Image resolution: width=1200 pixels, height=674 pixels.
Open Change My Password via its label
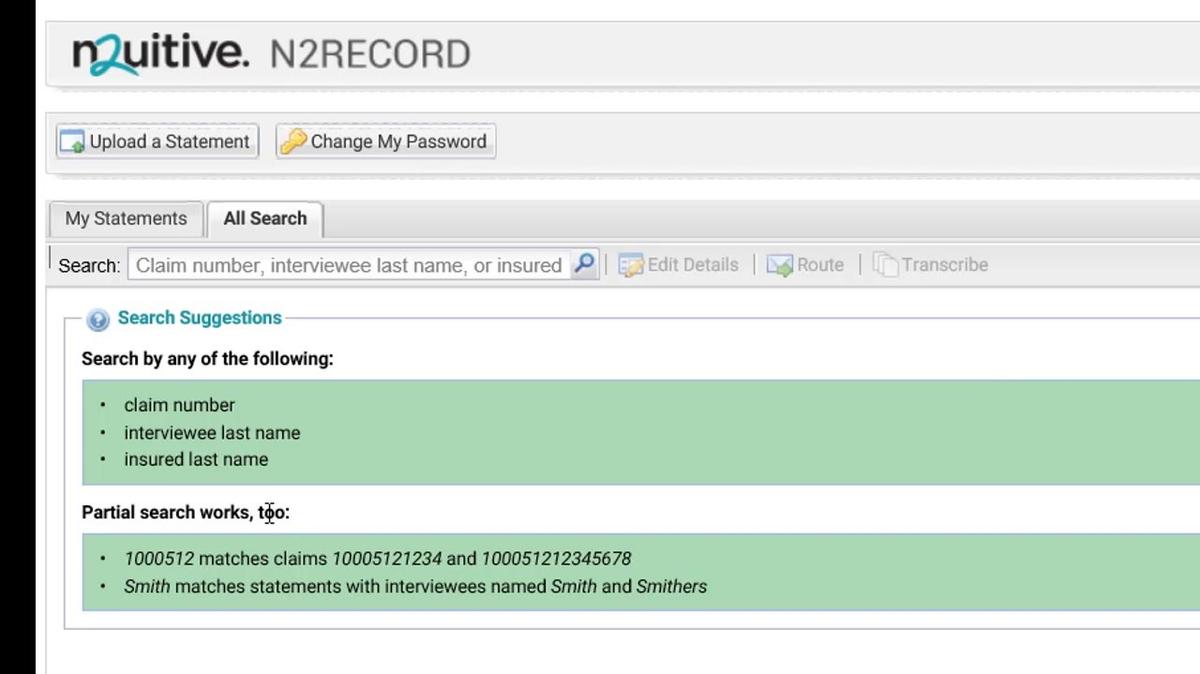398,142
